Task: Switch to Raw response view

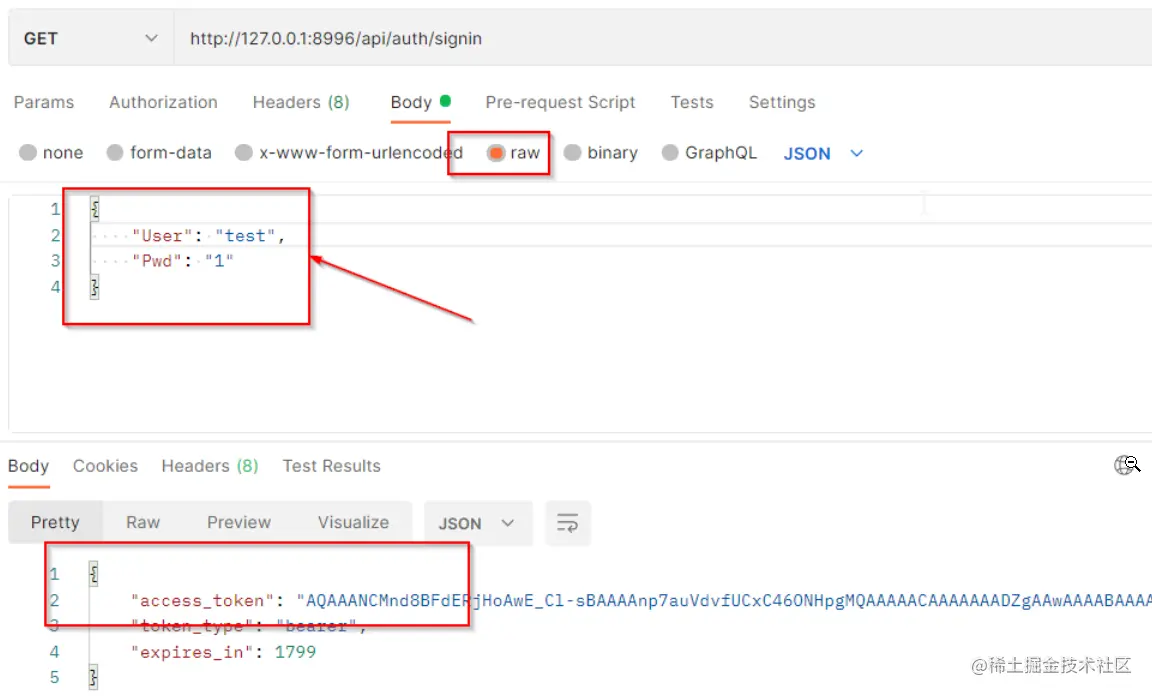Action: tap(143, 523)
